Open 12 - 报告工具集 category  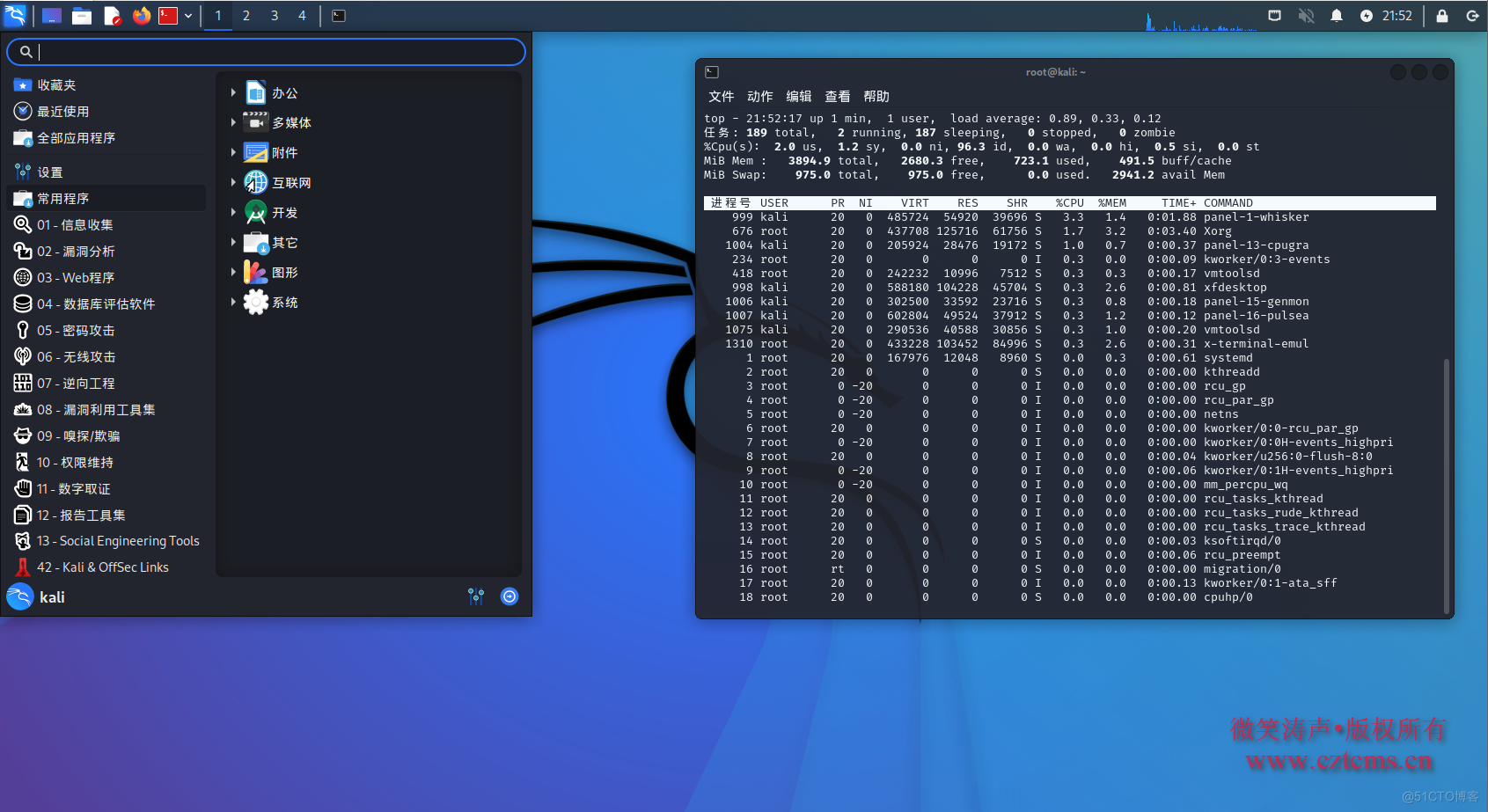click(x=106, y=516)
